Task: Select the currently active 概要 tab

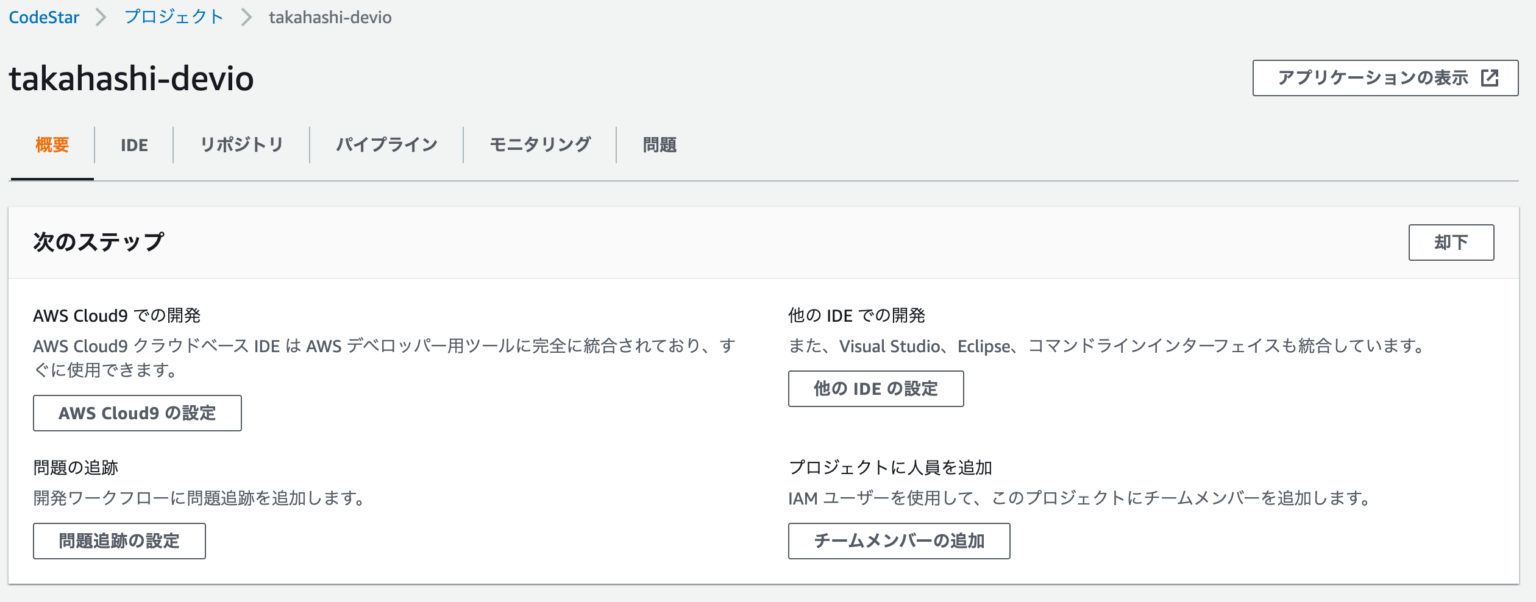Action: [51, 145]
